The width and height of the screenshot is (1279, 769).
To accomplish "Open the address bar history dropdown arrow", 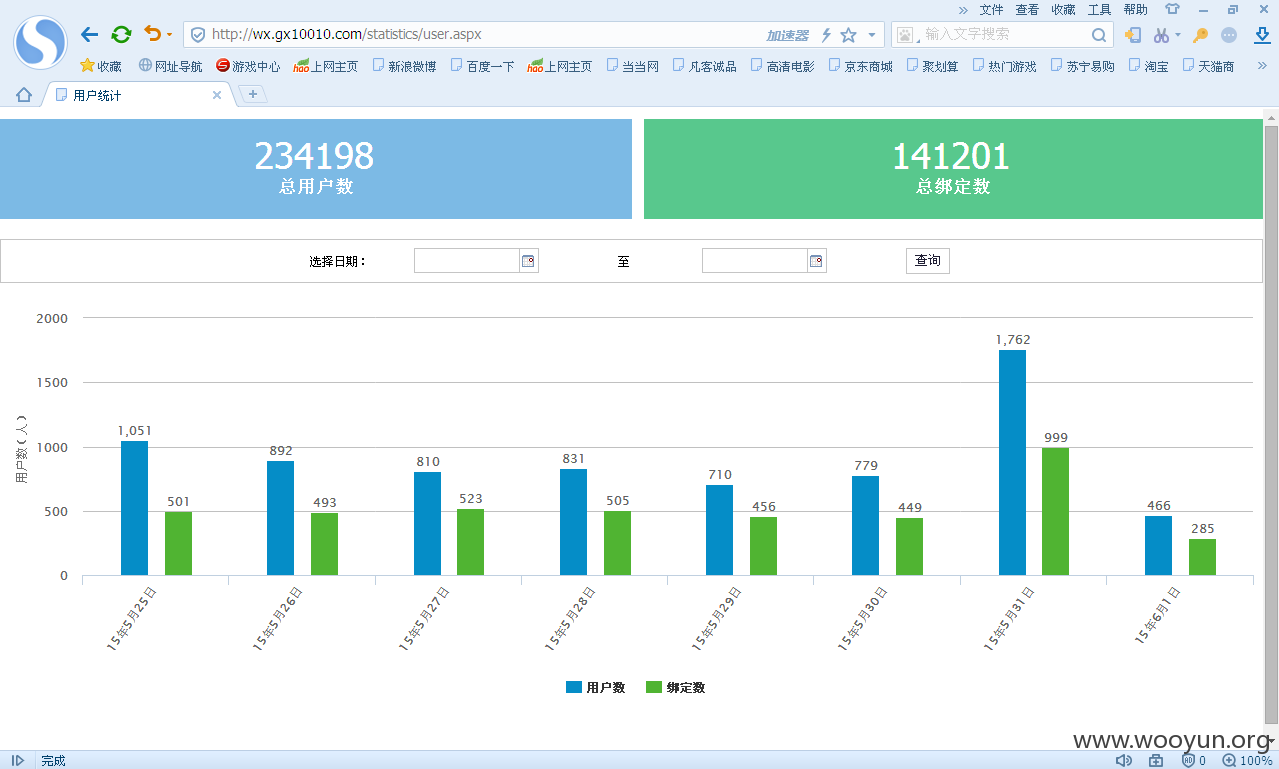I will click(x=872, y=35).
